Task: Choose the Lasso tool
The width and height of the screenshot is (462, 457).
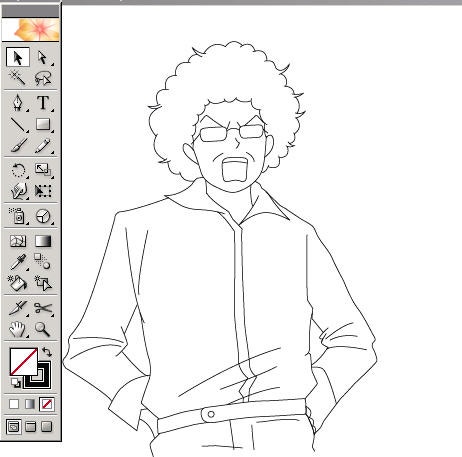Action: pyautogui.click(x=43, y=78)
